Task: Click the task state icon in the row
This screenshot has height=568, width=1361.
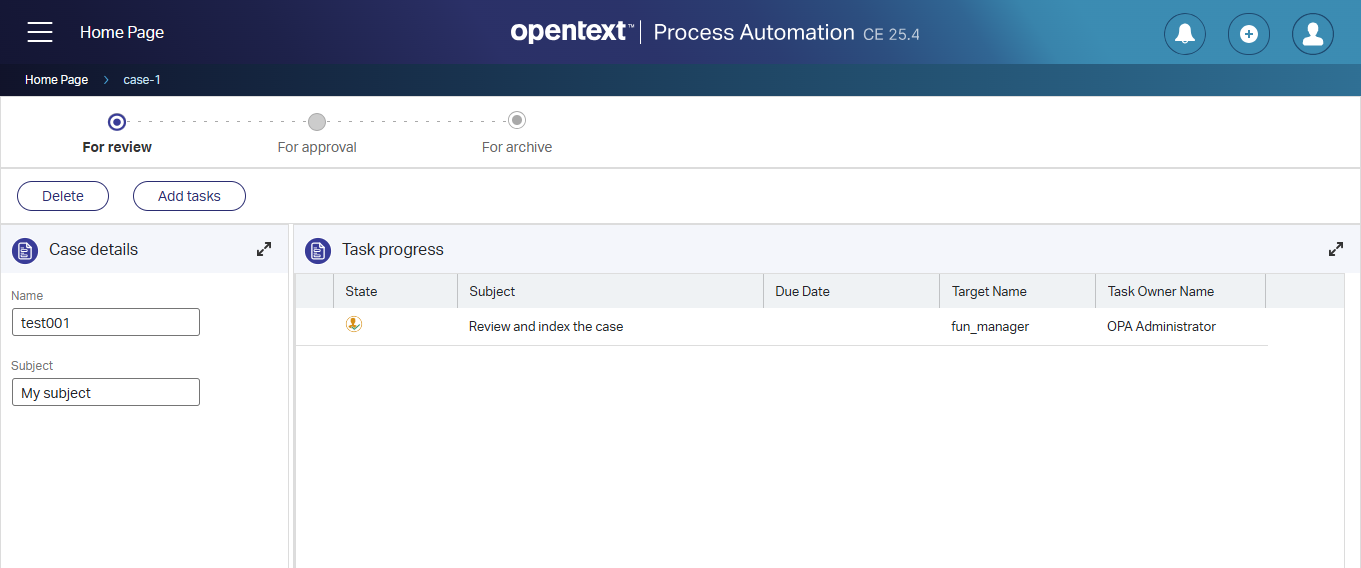Action: pyautogui.click(x=354, y=324)
